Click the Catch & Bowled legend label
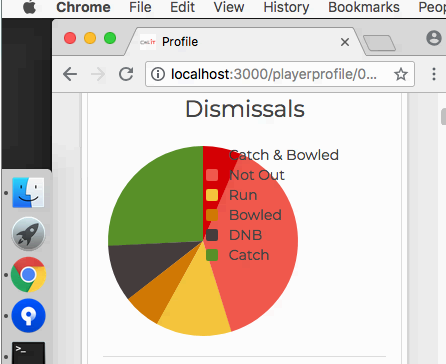Viewport: 446px width, 364px height. coord(284,155)
